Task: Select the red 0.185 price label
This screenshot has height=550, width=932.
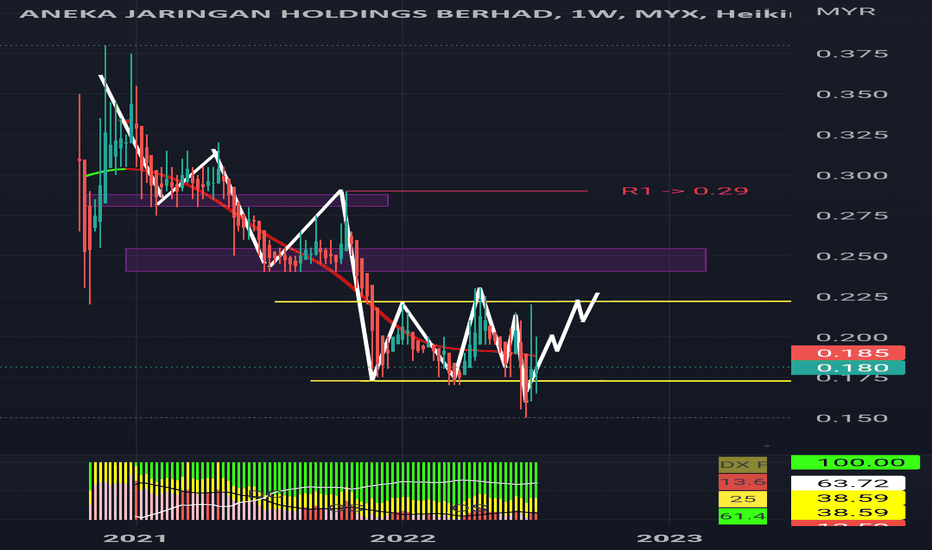Action: (x=848, y=353)
